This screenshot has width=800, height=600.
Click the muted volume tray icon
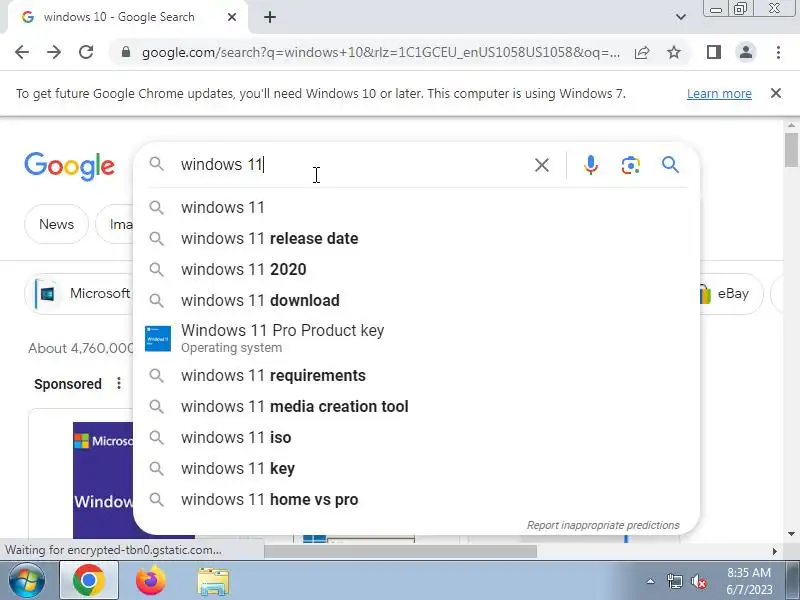(698, 581)
